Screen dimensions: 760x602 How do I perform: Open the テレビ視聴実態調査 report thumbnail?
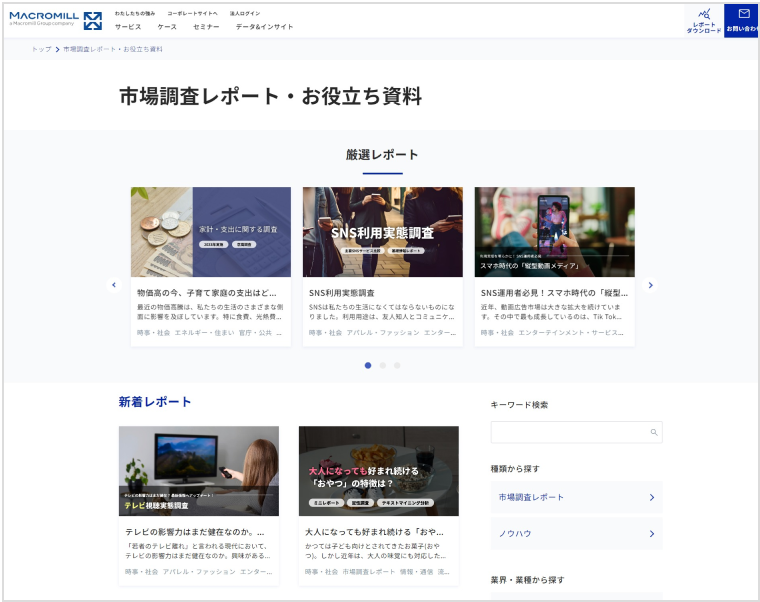pos(199,471)
